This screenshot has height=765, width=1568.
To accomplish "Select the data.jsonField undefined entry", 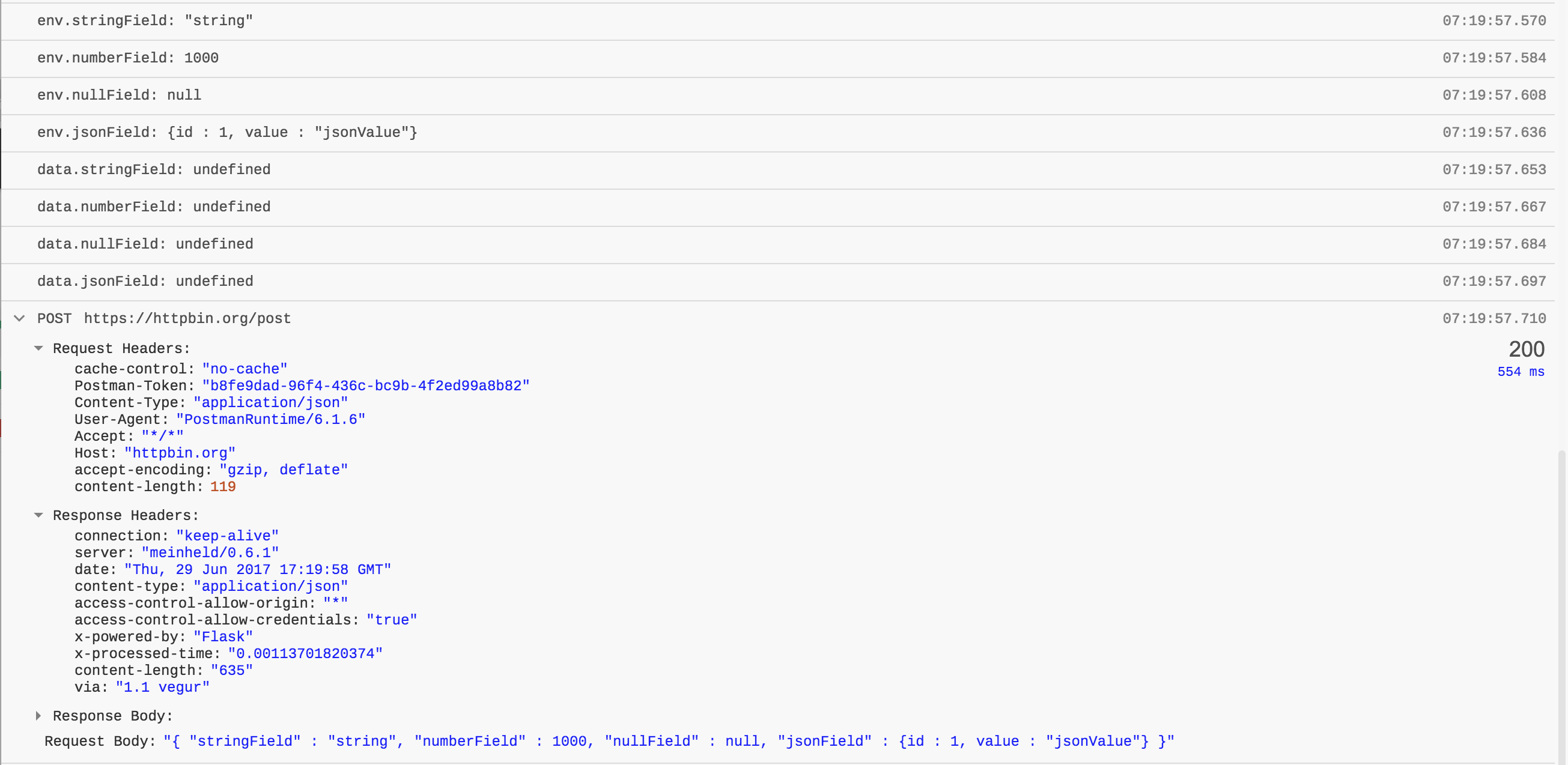I will click(145, 280).
